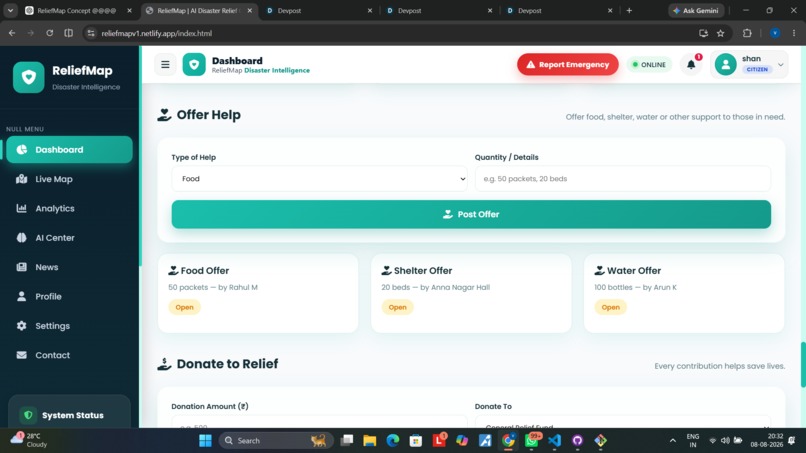Open Profile in sidebar
Viewport: 806px width, 453px height.
click(x=69, y=296)
